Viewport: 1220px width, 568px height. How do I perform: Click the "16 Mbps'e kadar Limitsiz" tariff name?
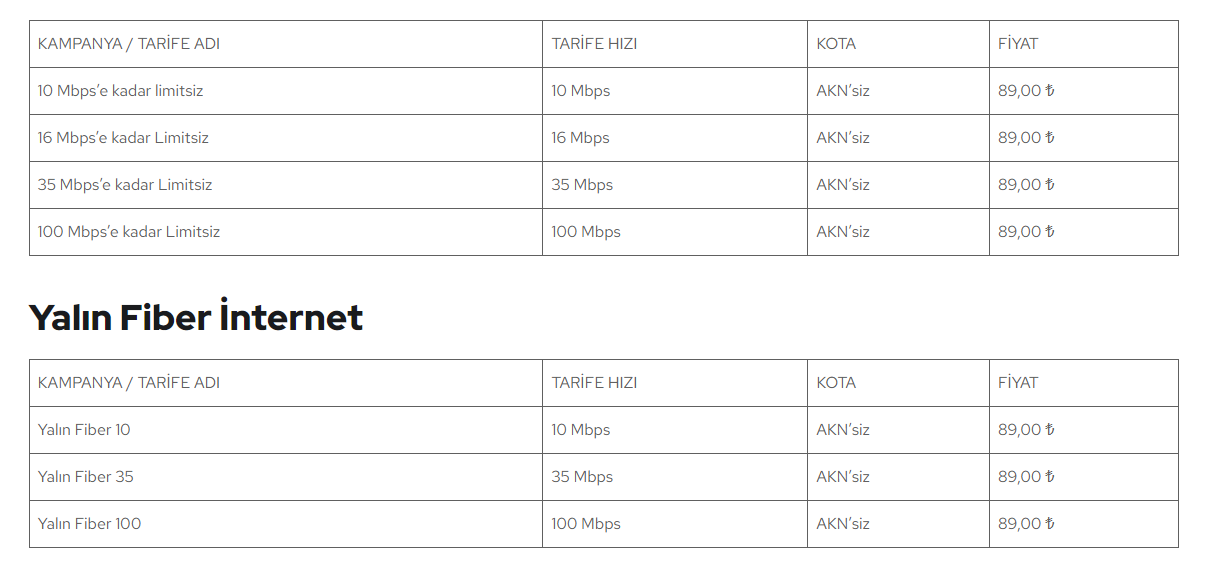[123, 138]
